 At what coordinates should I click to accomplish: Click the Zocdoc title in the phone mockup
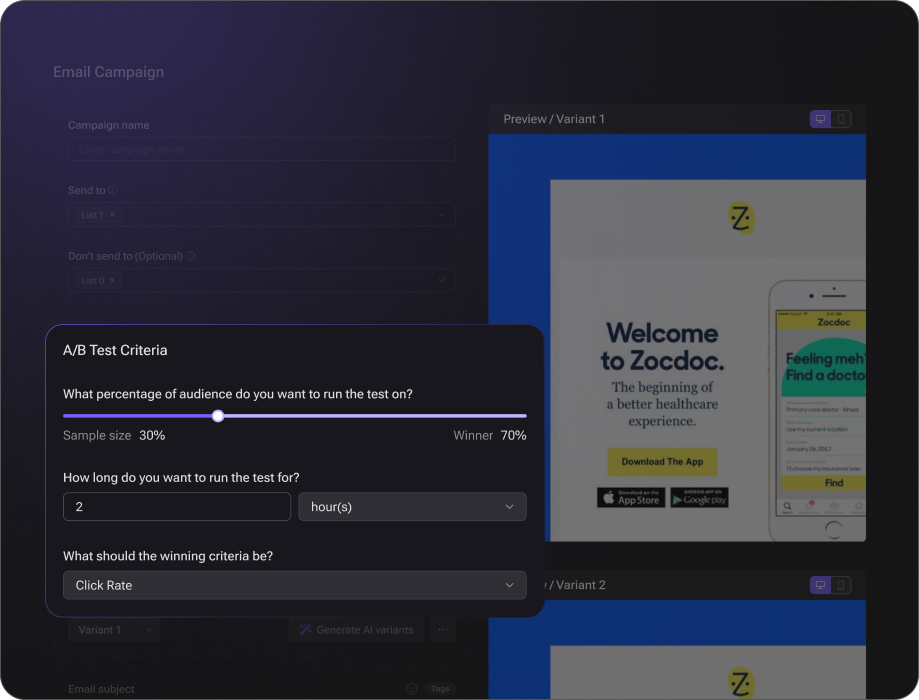(833, 322)
